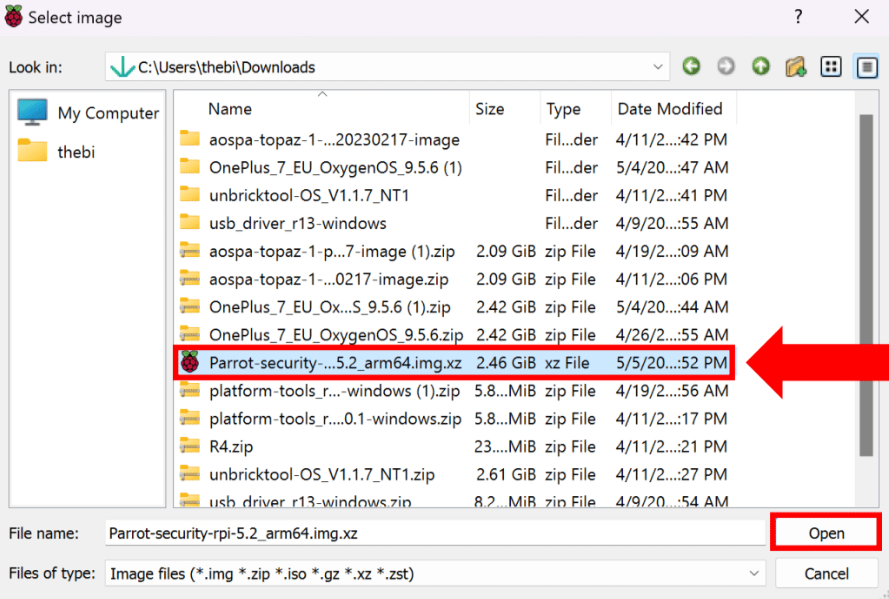Select unbricktool-OS_V1.1.7_NT1.zip name
Screen dimensions: 889x599
(x=321, y=474)
